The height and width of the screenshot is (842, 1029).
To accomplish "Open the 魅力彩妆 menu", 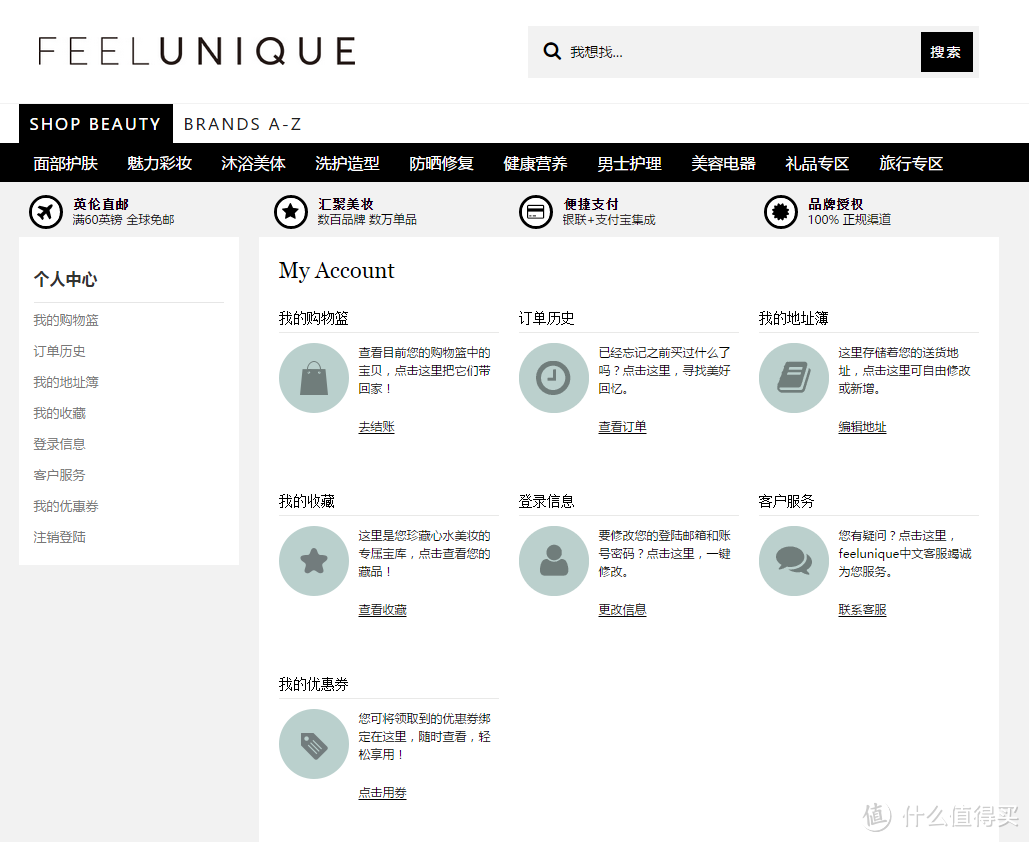I will pos(159,163).
